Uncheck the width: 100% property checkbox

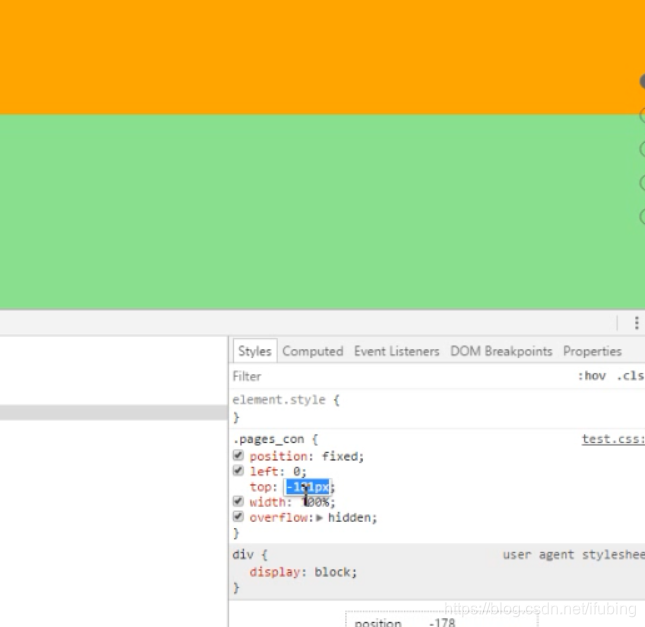tap(238, 501)
